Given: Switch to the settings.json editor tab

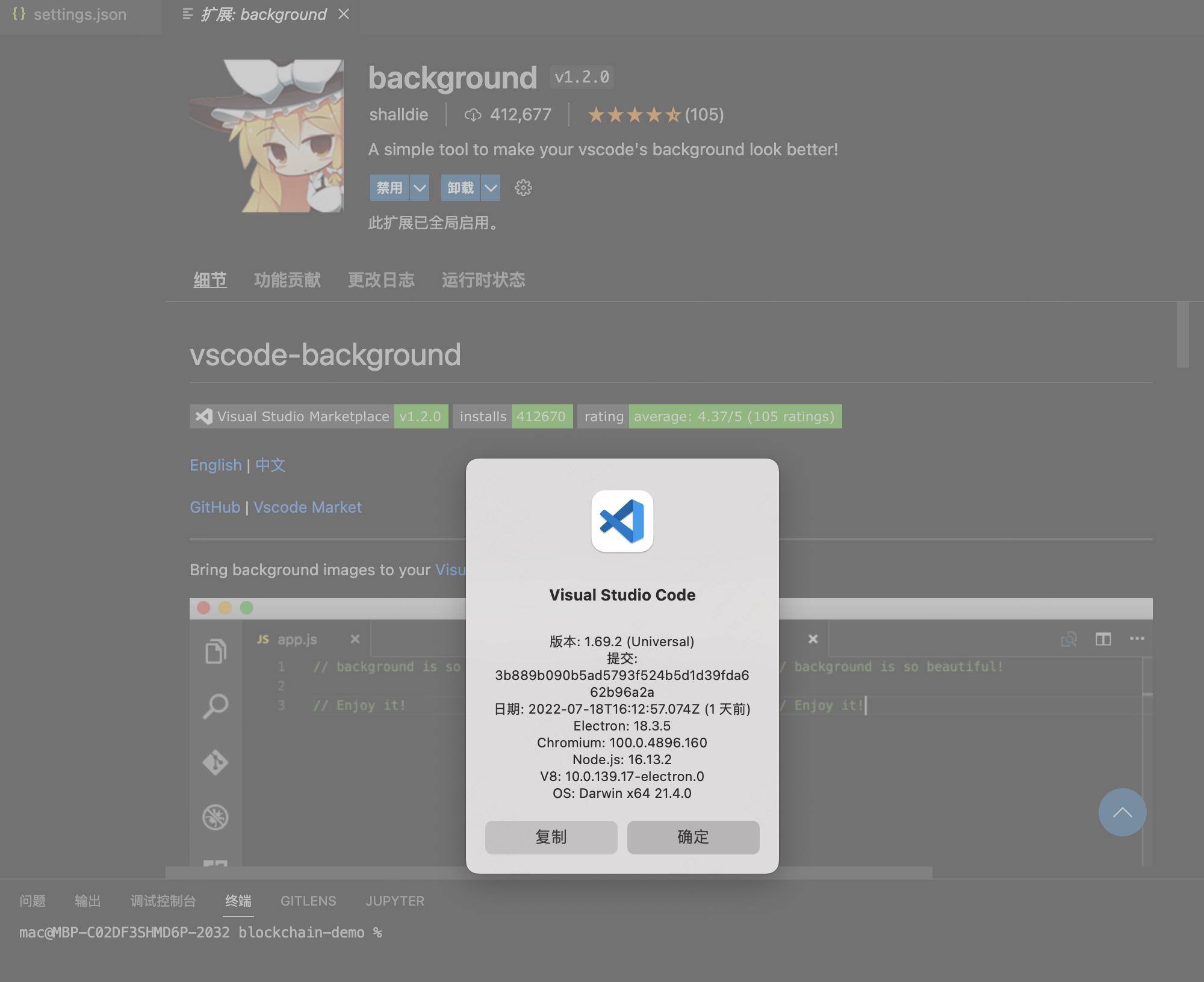Looking at the screenshot, I should [x=80, y=14].
